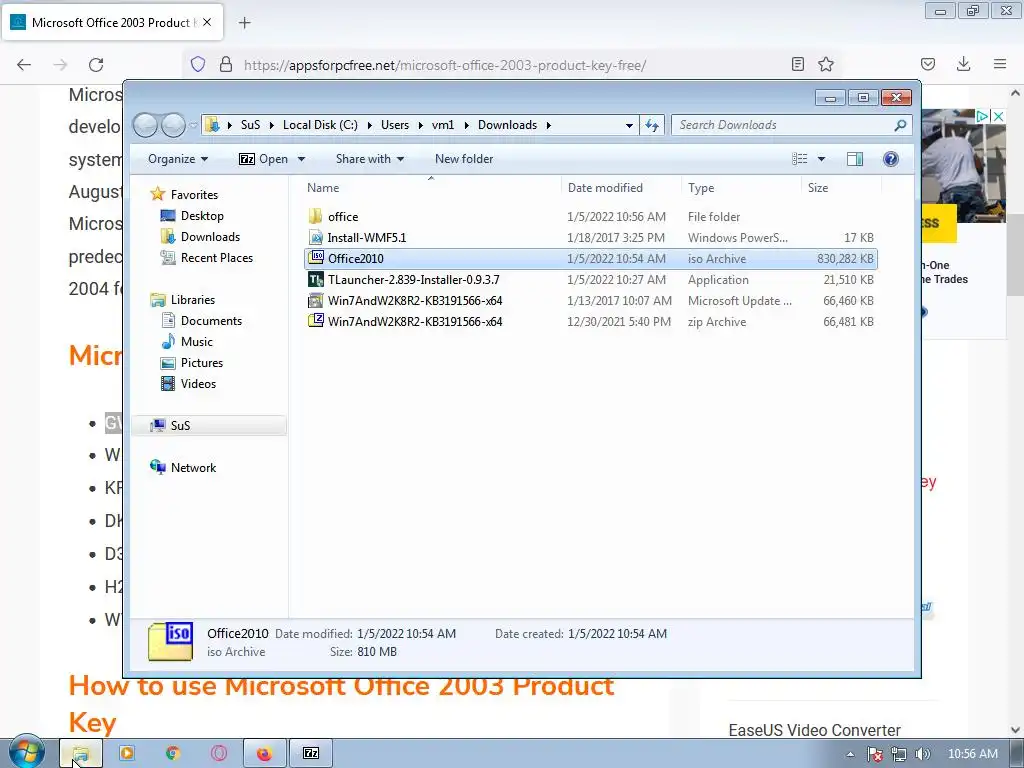The width and height of the screenshot is (1024, 768).
Task: Sort by Date modified column header
Action: point(621,187)
